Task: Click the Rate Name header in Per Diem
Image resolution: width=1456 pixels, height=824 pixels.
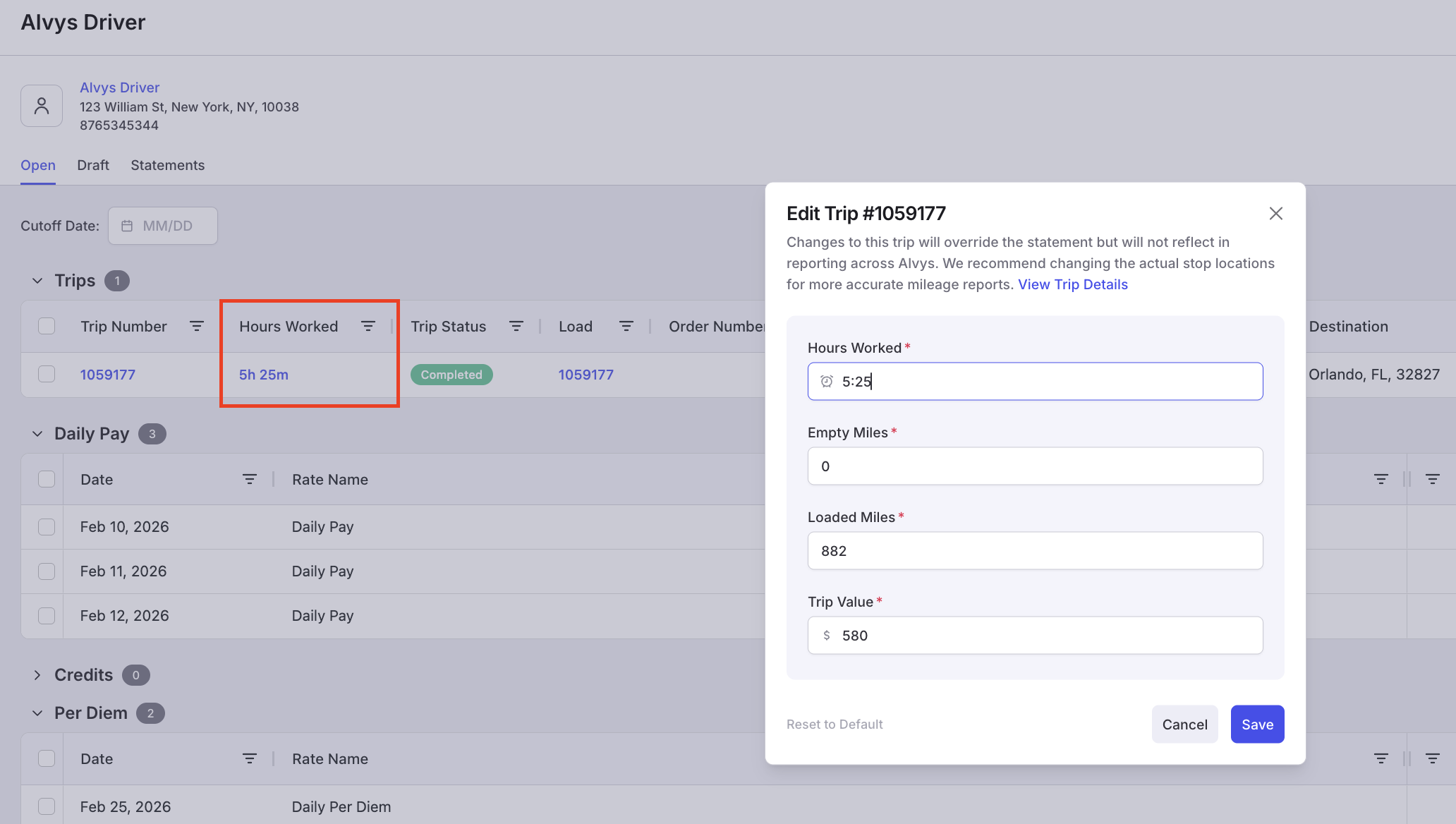Action: click(330, 758)
